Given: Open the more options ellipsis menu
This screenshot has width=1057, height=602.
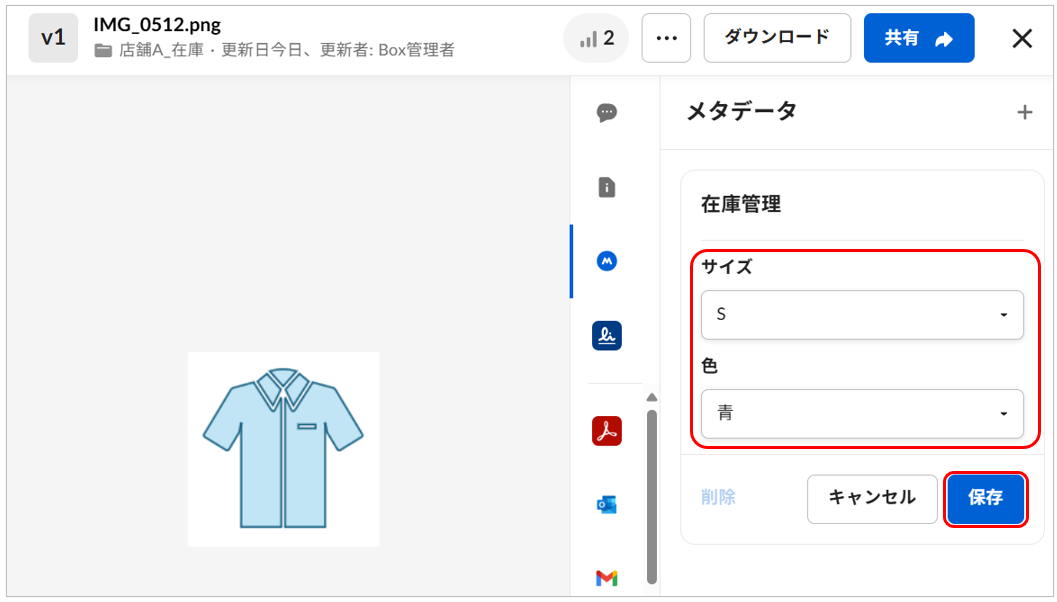Looking at the screenshot, I should [666, 38].
